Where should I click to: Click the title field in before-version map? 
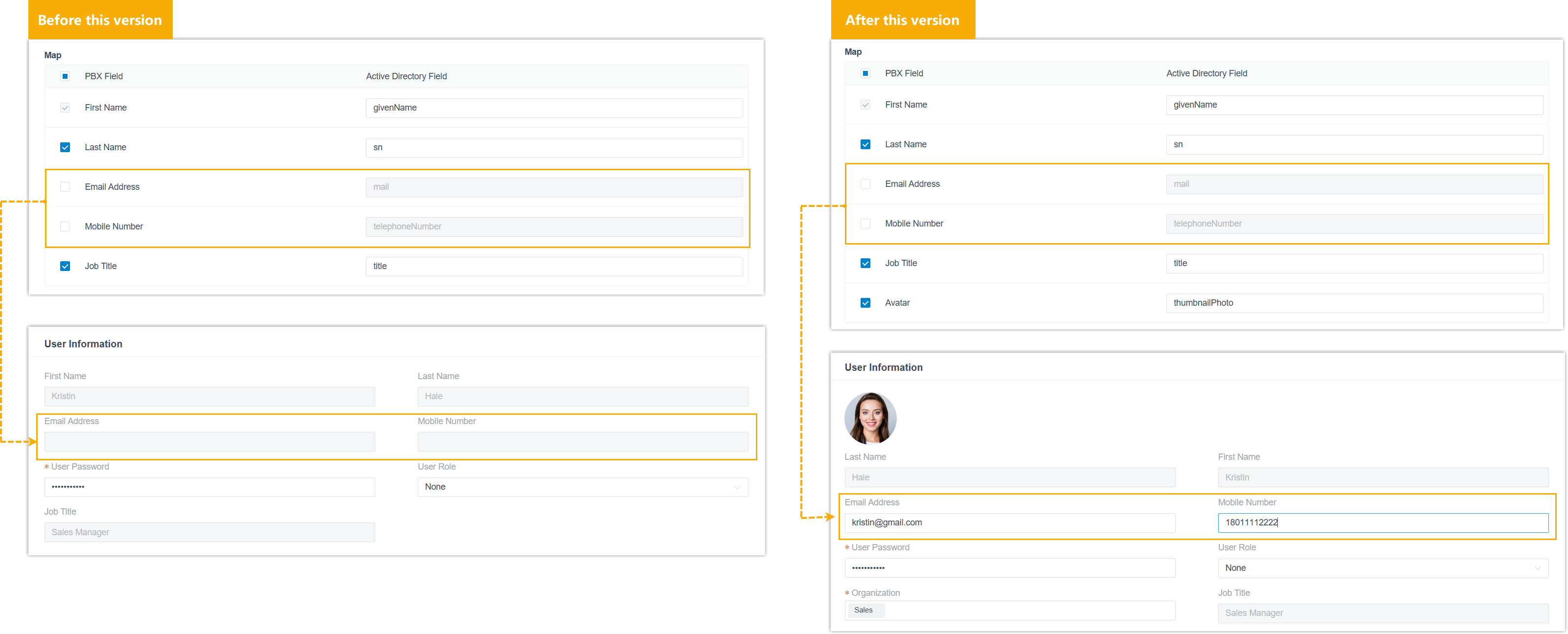coord(553,266)
